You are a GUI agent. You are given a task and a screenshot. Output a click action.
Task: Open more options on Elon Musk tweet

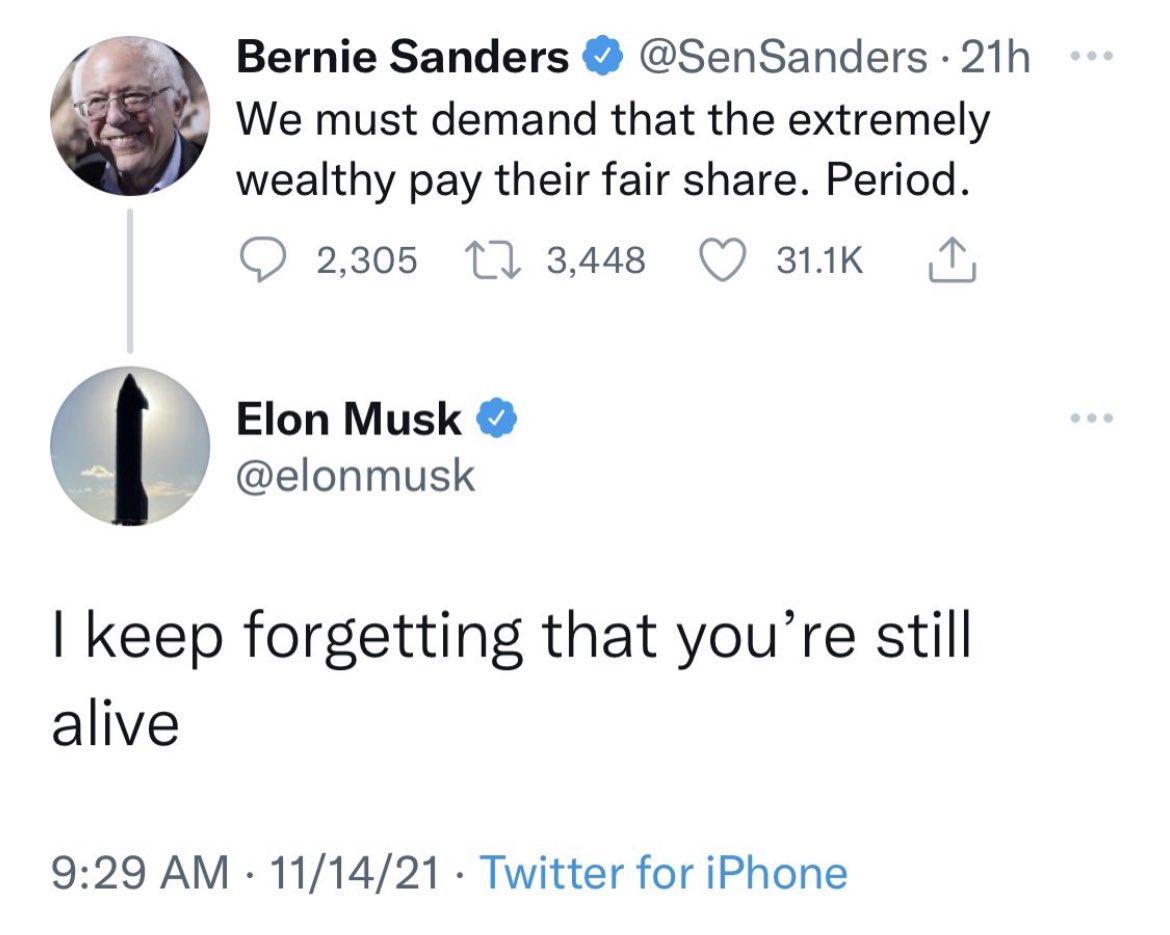coord(1092,418)
